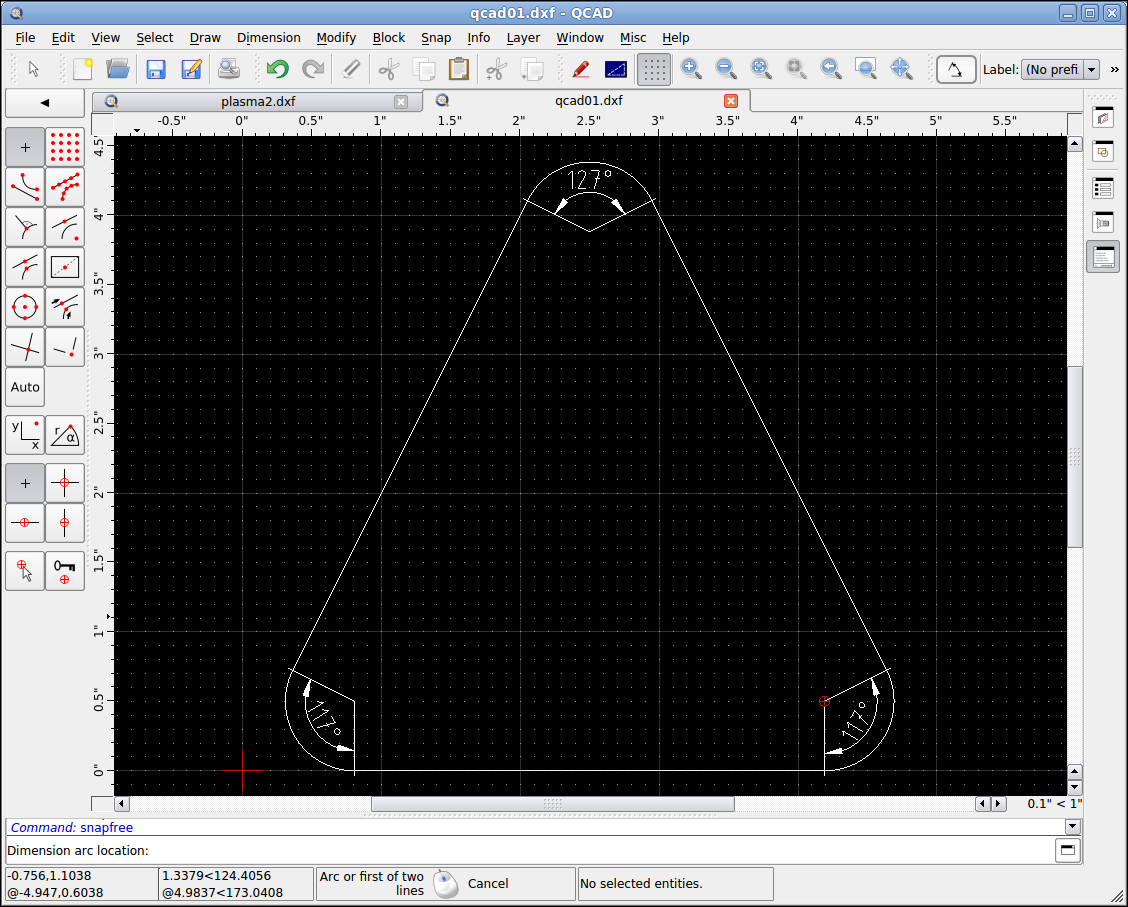Click the highlighted bottom right dock icon
This screenshot has height=907, width=1128.
pos(1103,257)
